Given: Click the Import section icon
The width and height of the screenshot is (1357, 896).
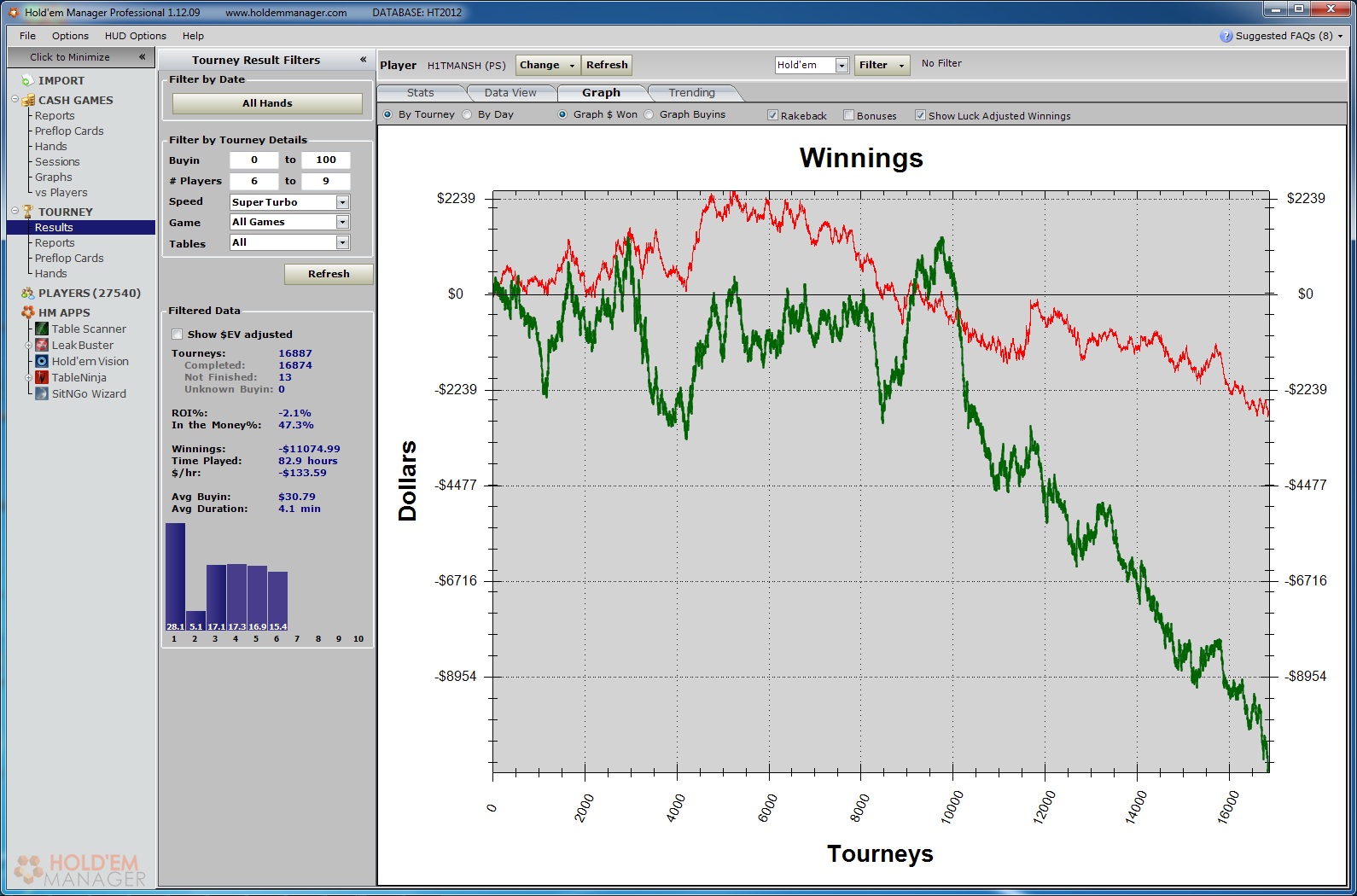Looking at the screenshot, I should click(28, 80).
